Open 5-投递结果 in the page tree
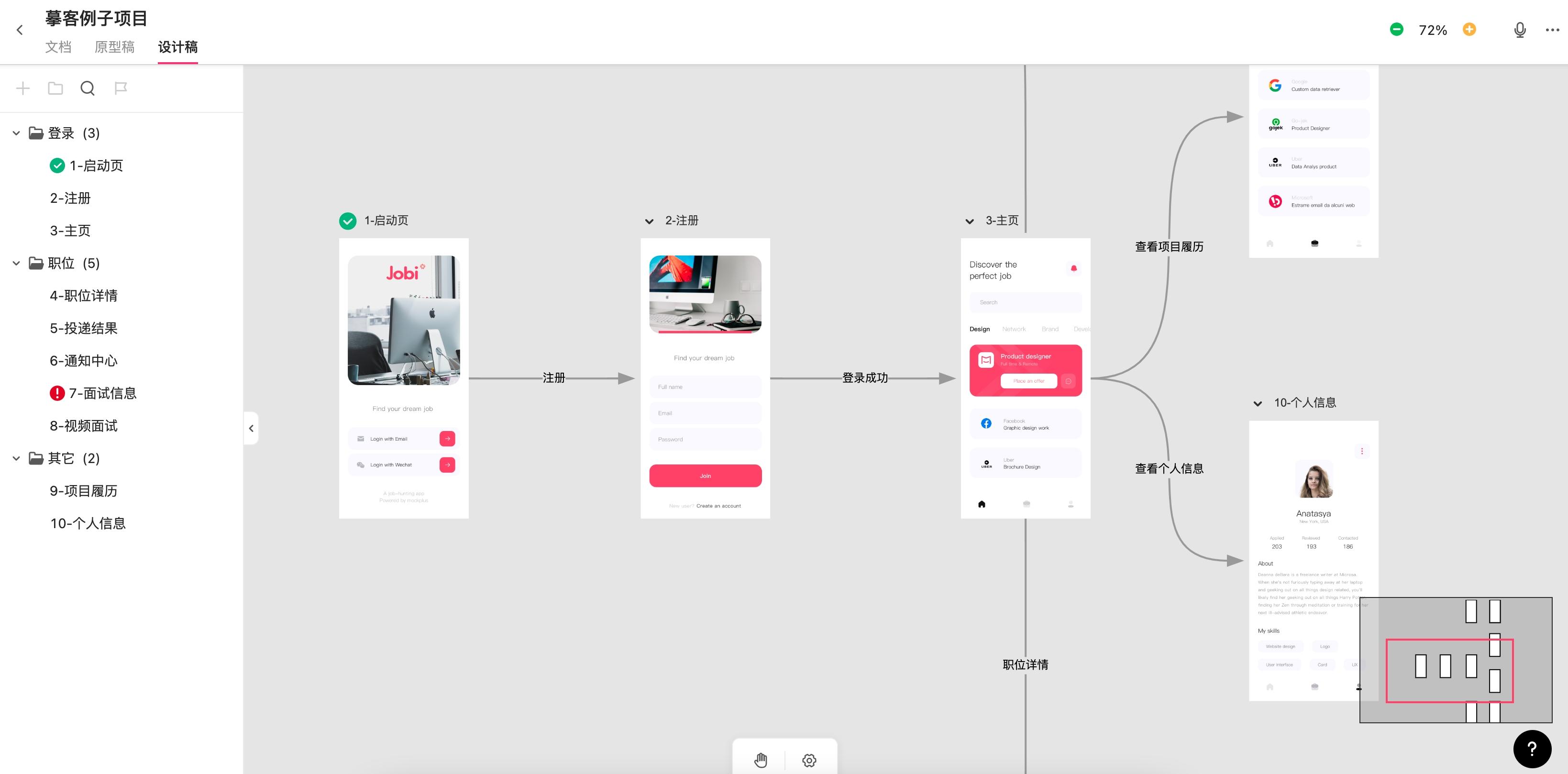Screen dimensions: 1568x774 [83, 328]
